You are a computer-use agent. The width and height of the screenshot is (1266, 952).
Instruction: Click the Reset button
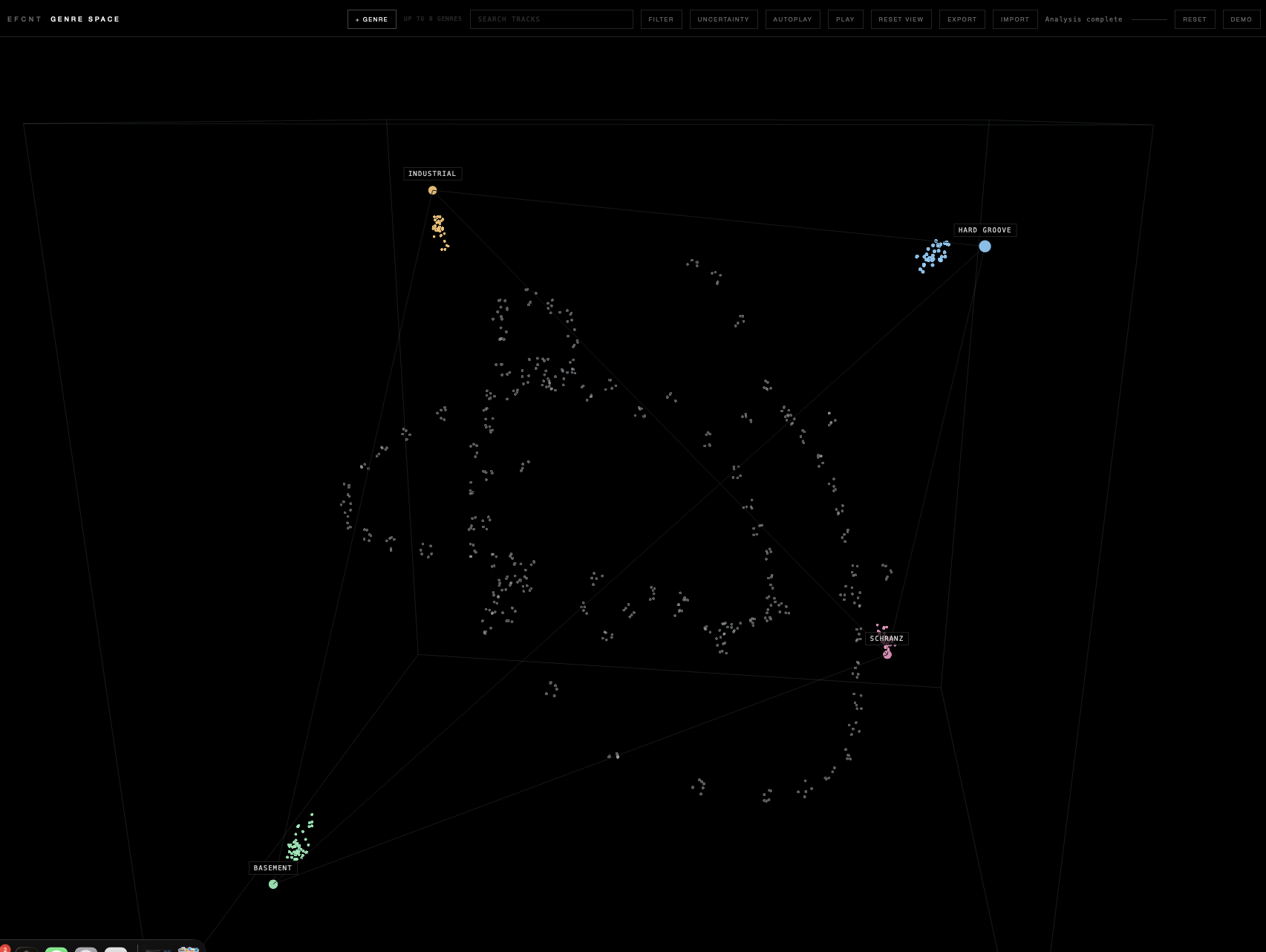[x=1195, y=19]
